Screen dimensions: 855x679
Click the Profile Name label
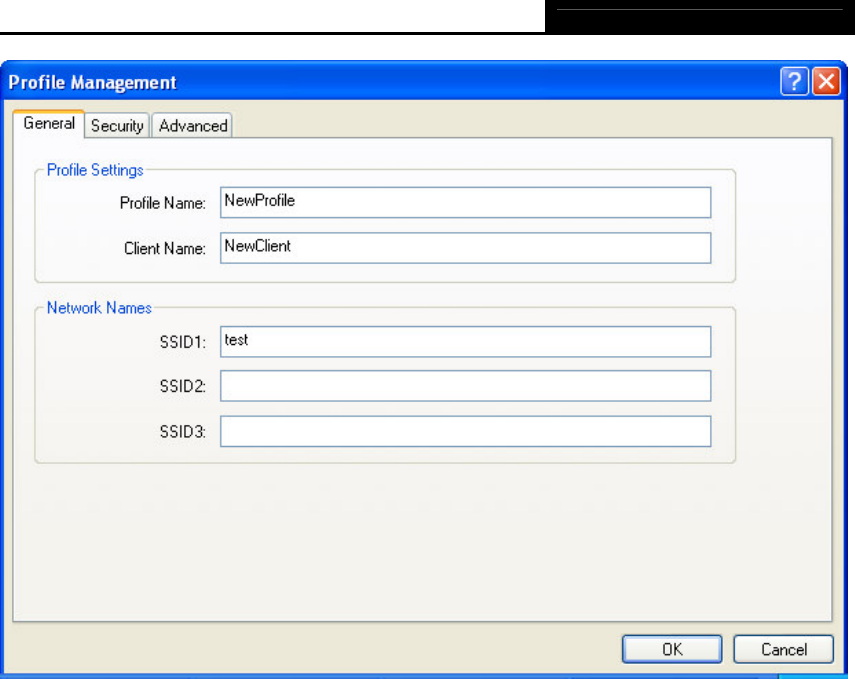tap(162, 203)
